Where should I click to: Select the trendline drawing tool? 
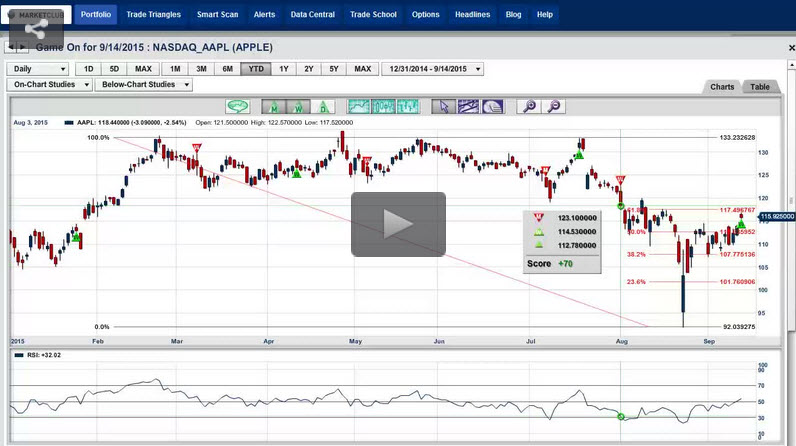point(468,107)
